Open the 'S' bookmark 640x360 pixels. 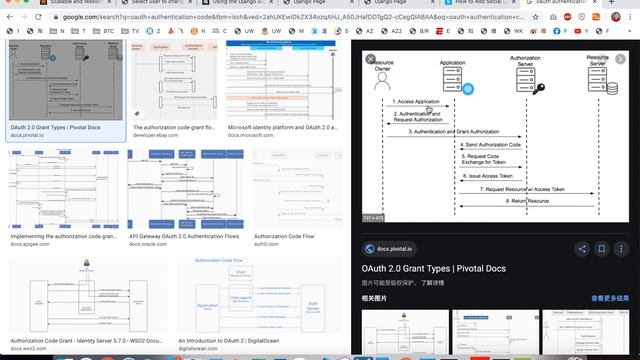(341, 31)
